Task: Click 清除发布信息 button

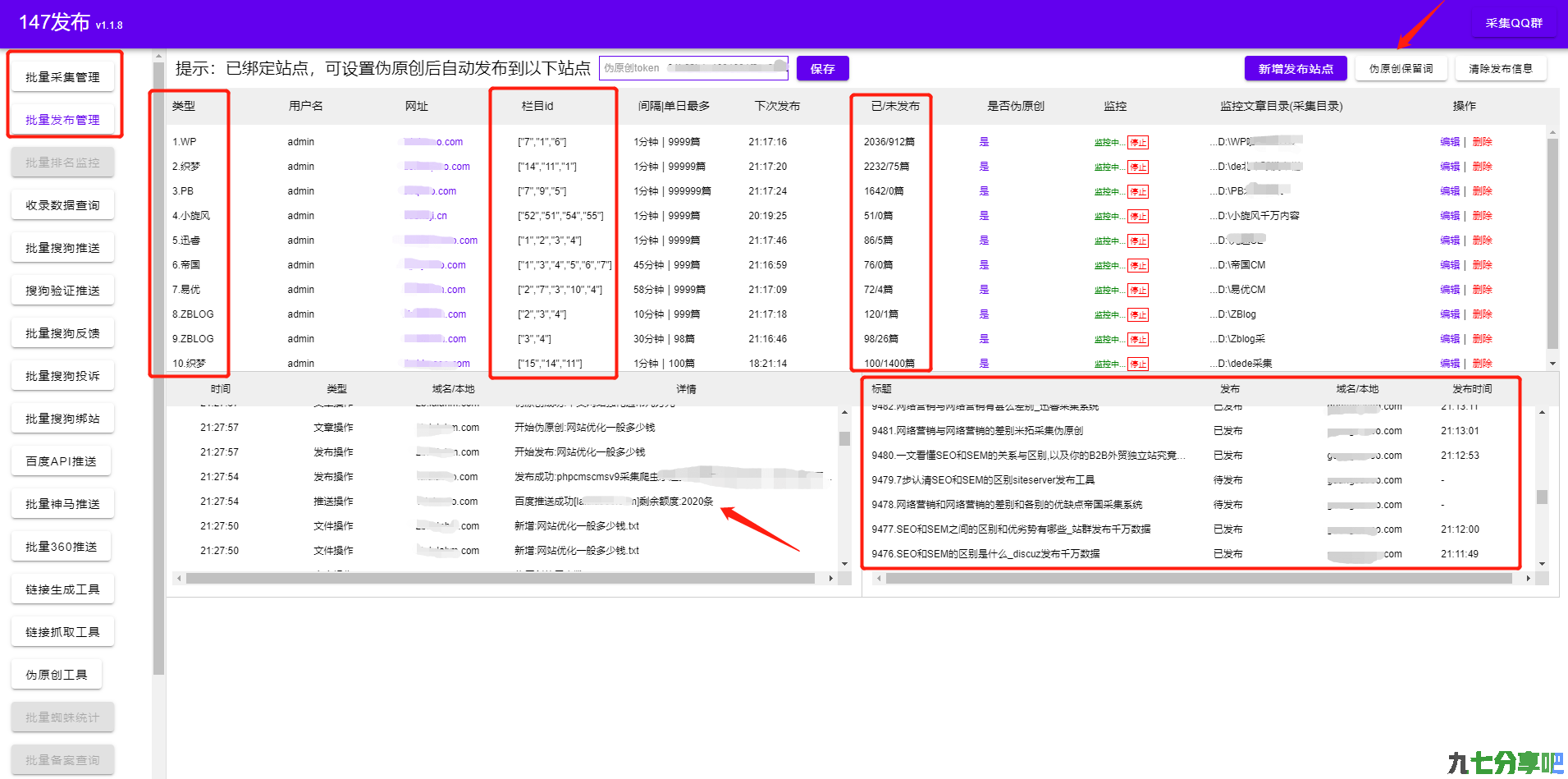Action: pyautogui.click(x=1501, y=69)
